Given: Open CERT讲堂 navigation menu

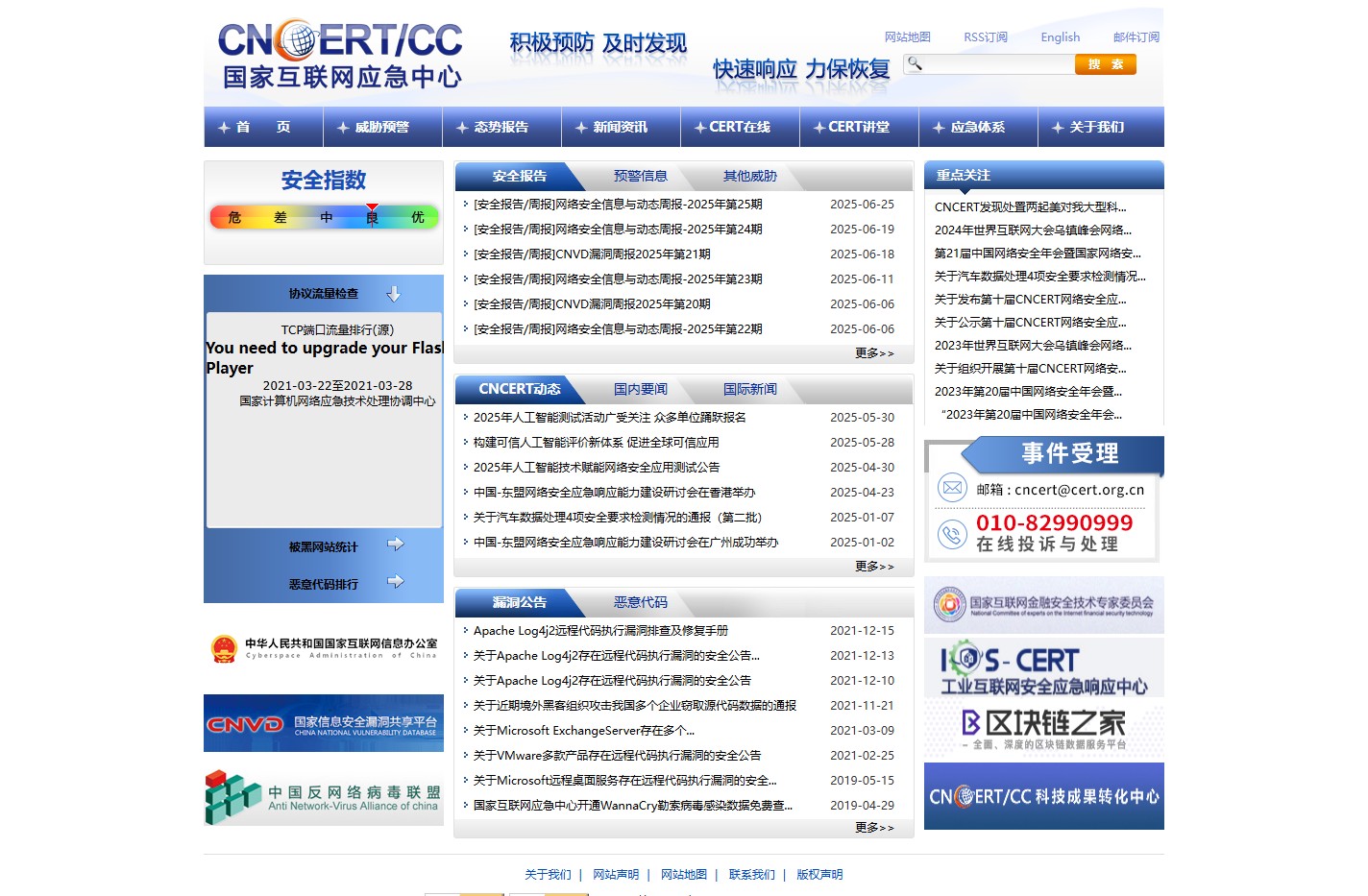Looking at the screenshot, I should pyautogui.click(x=859, y=127).
